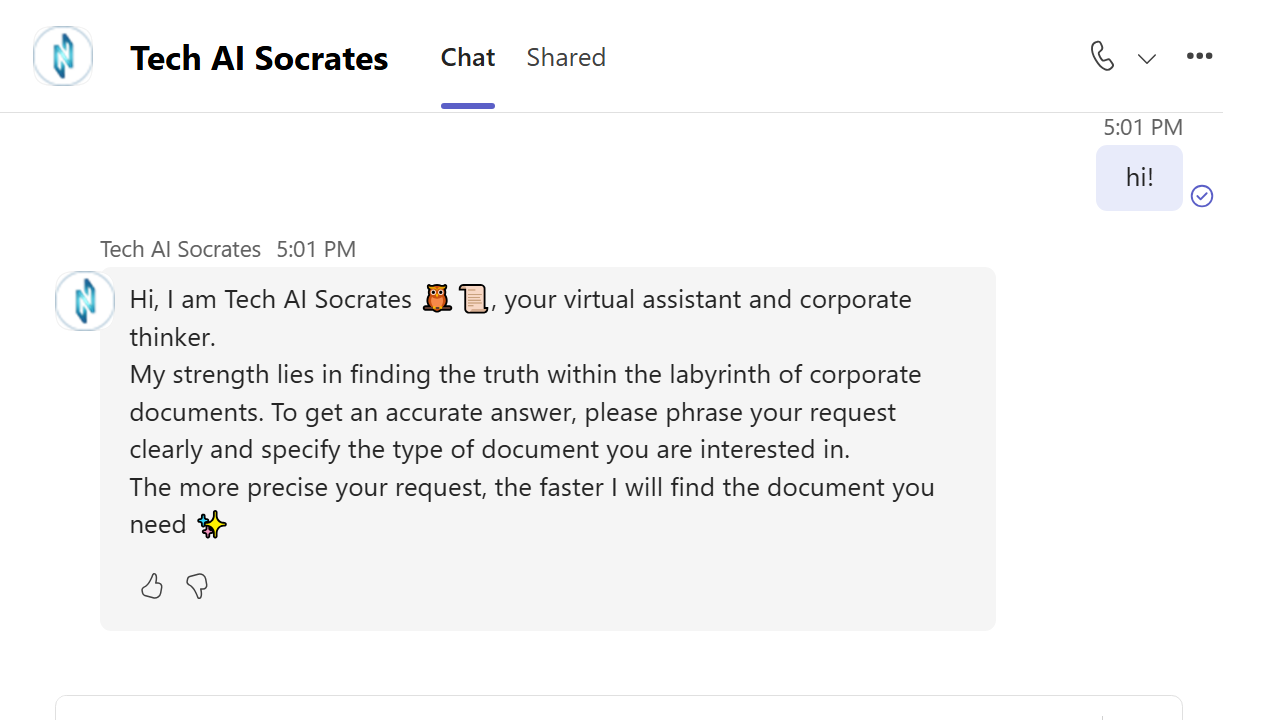Switch to the Chat tab
This screenshot has height=720, width=1280.
tap(468, 58)
